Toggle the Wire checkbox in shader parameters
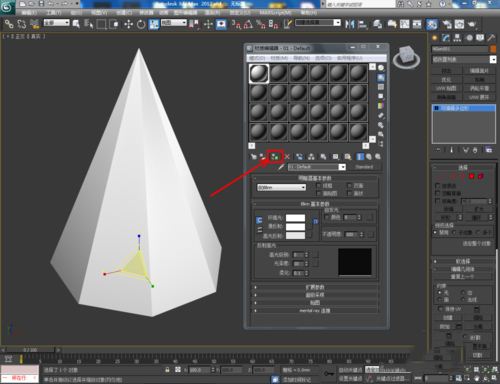The width and height of the screenshot is (500, 384). [x=319, y=186]
